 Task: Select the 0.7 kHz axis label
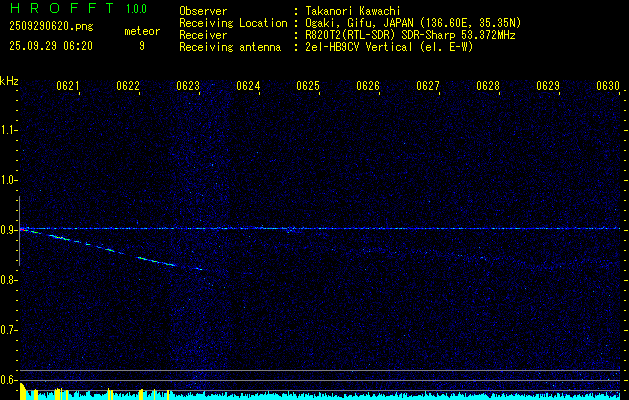[9, 330]
